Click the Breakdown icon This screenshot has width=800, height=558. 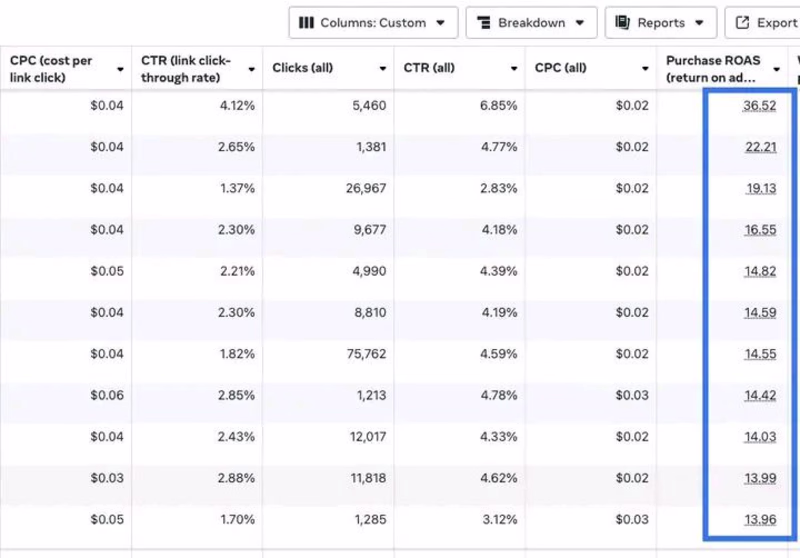coord(484,23)
